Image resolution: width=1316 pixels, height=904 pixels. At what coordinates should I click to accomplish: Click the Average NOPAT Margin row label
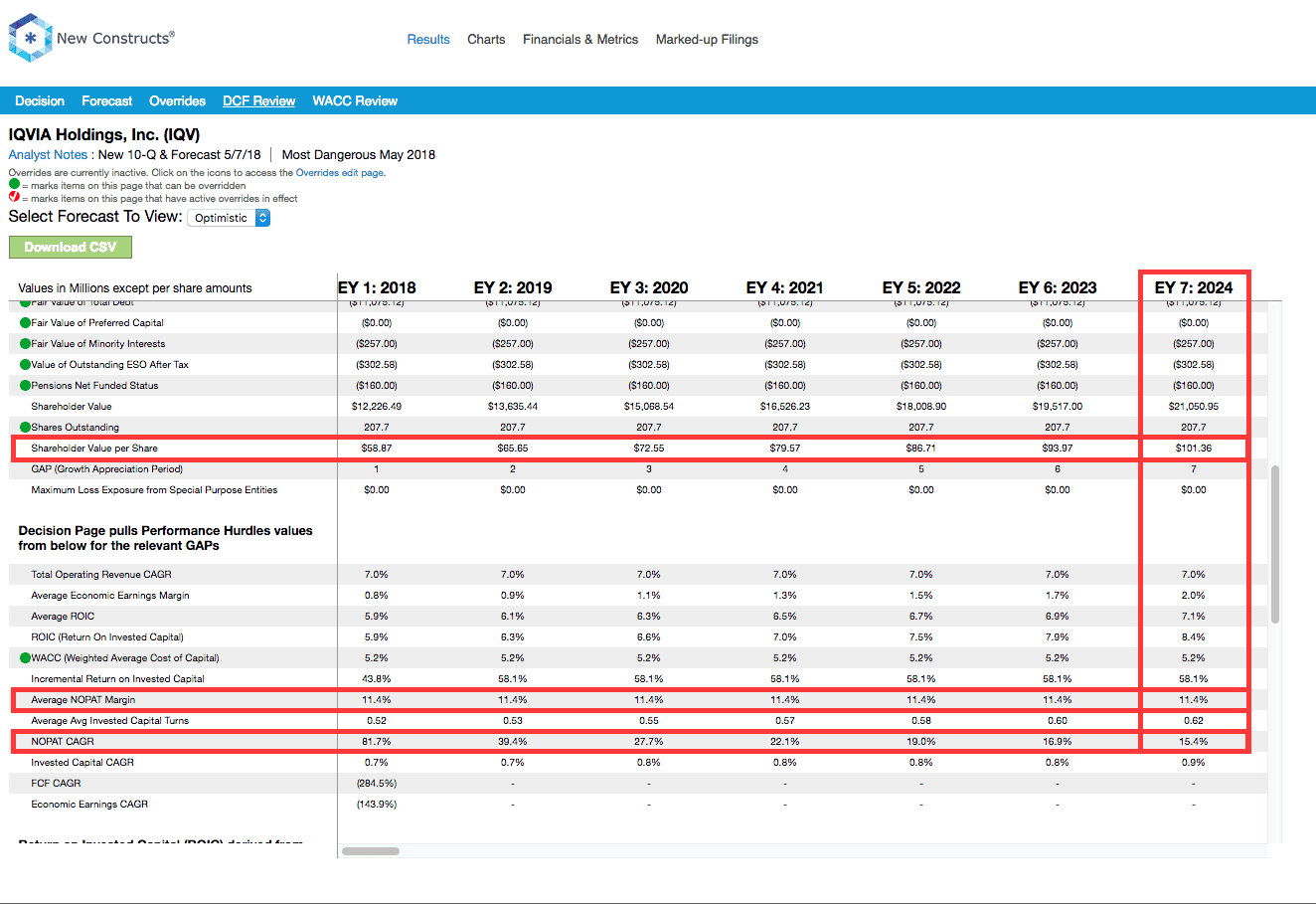[x=83, y=699]
